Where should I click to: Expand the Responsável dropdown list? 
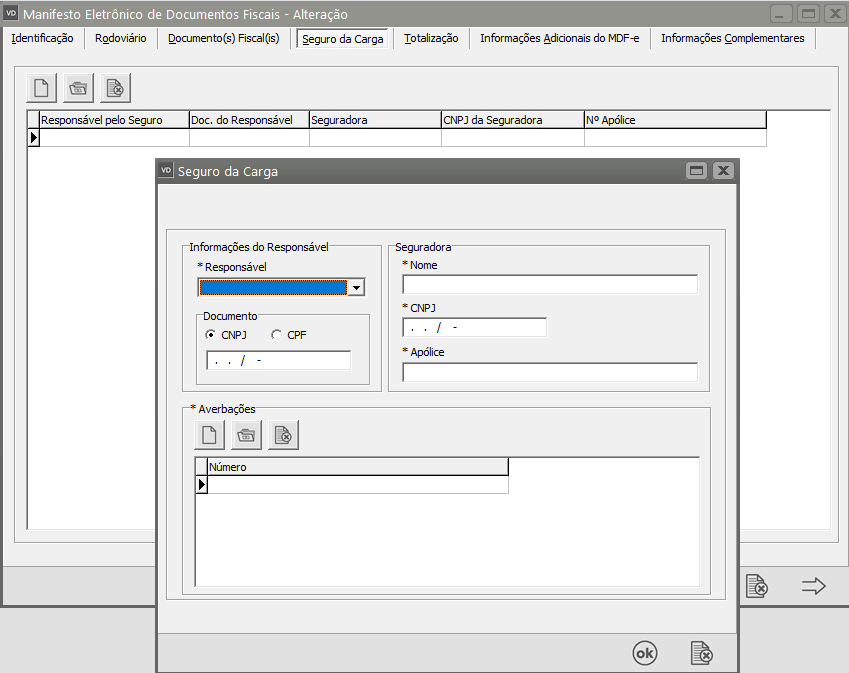point(356,288)
